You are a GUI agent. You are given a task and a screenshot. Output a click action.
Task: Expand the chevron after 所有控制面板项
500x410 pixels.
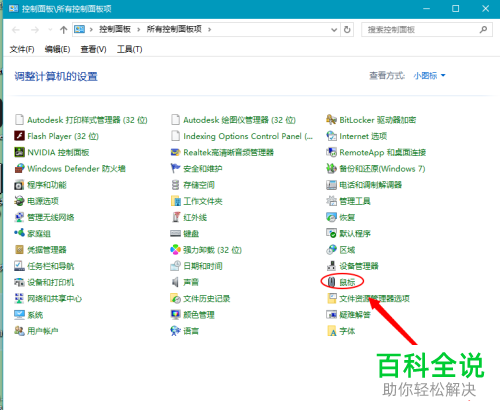tap(209, 30)
